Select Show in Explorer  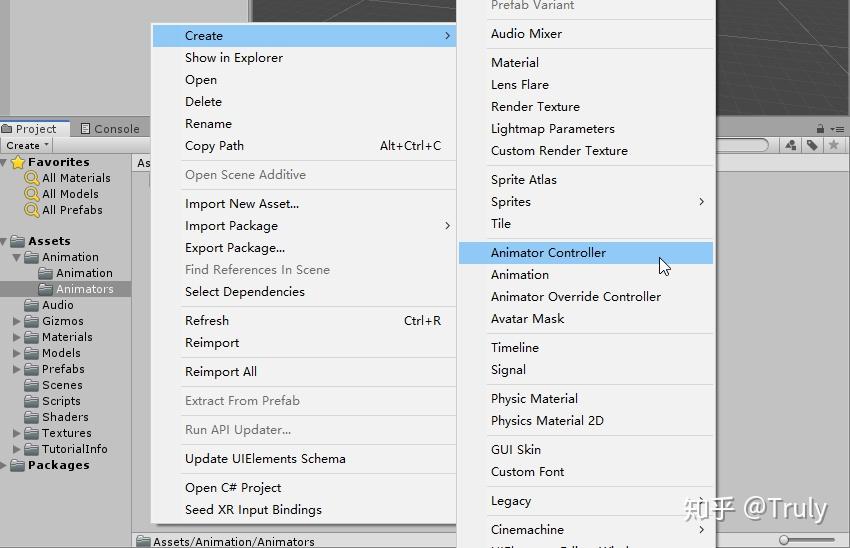[304, 58]
